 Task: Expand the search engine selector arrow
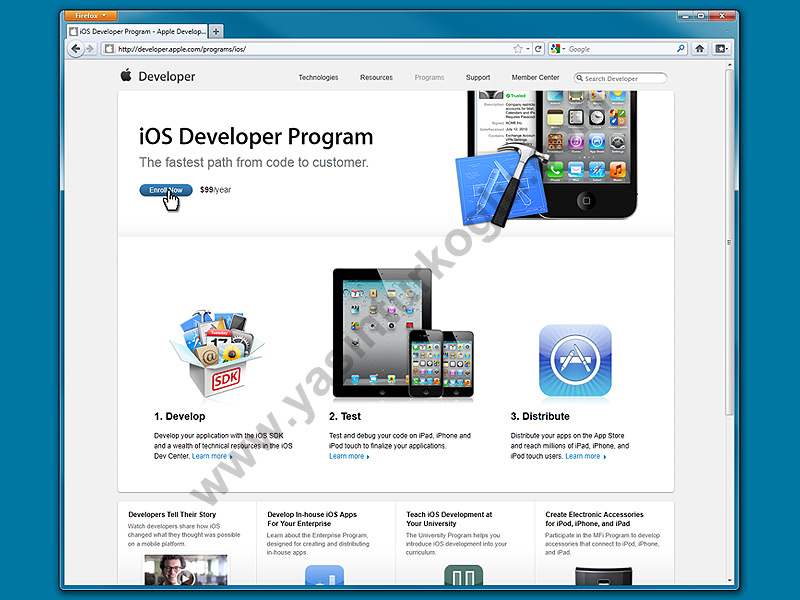point(564,49)
